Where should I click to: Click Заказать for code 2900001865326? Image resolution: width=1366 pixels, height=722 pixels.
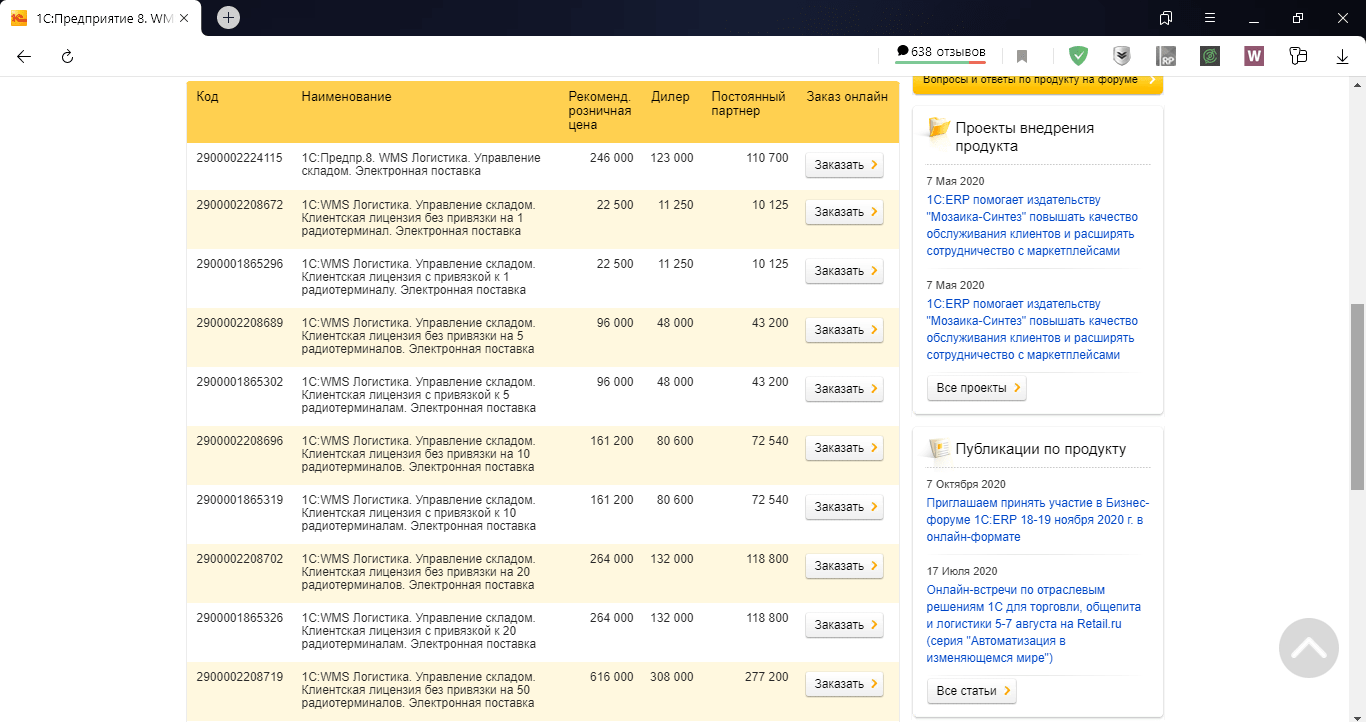pos(844,625)
